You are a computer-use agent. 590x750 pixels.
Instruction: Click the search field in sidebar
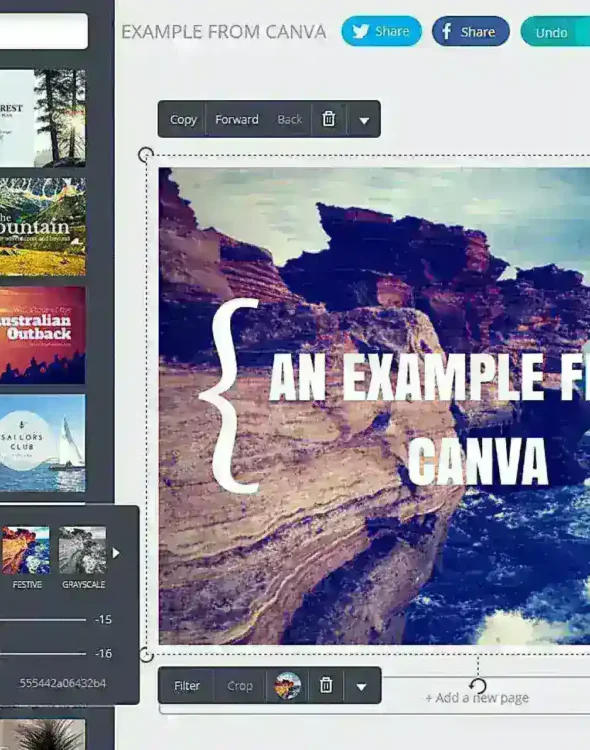point(44,31)
